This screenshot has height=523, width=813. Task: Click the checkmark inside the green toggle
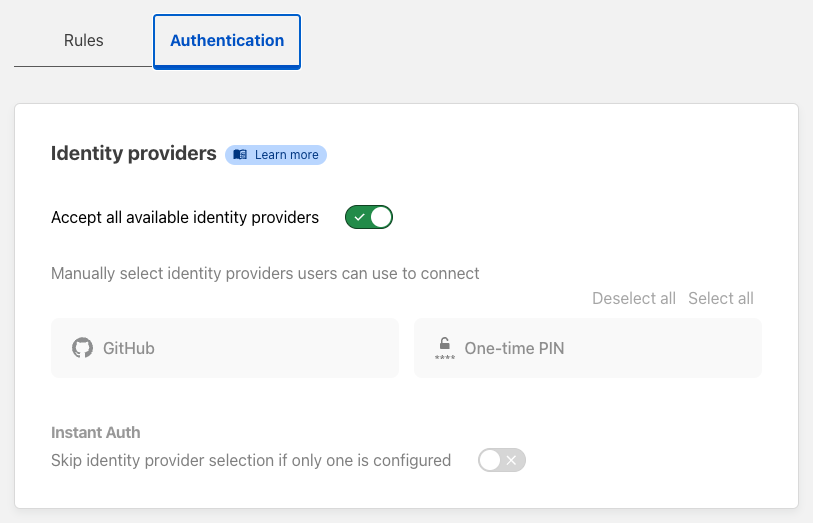coord(359,218)
